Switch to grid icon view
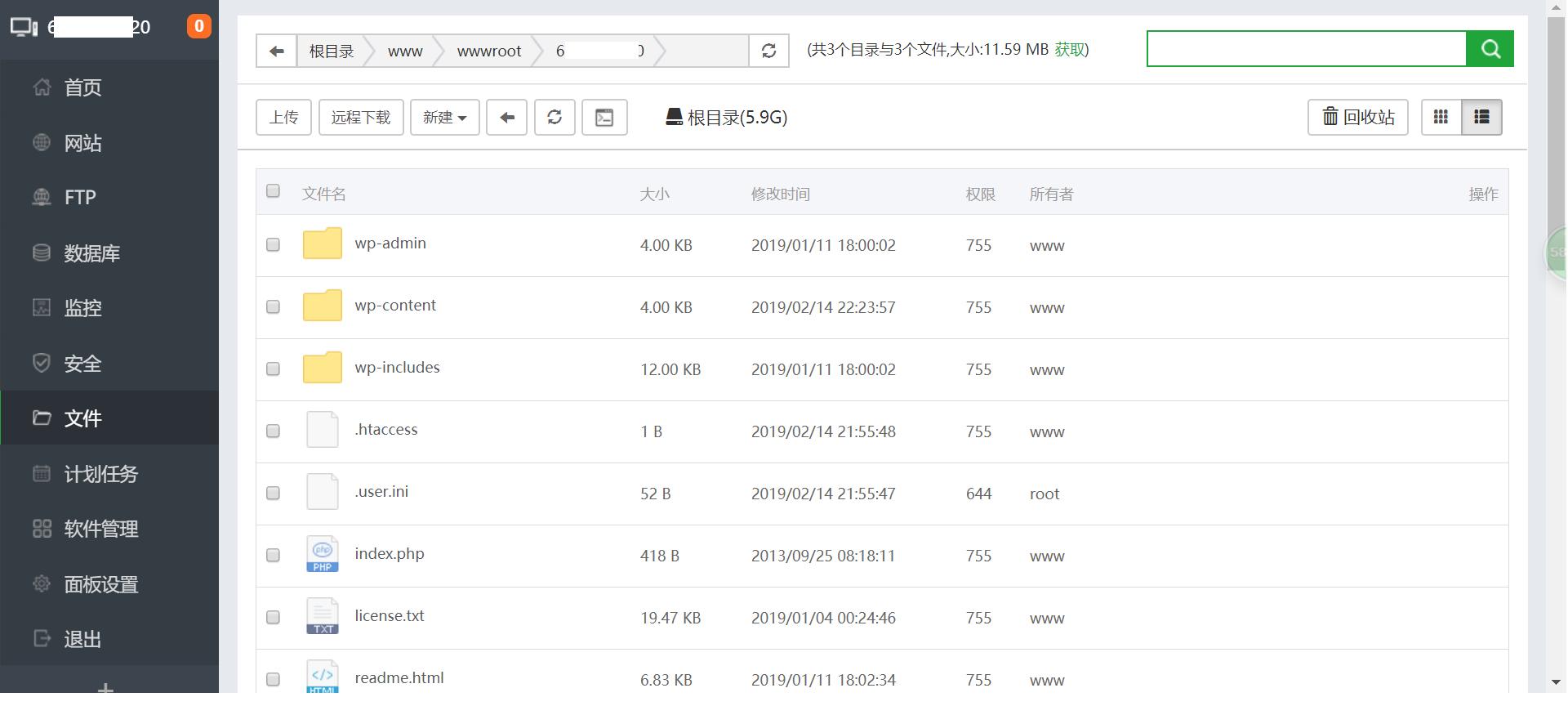The image size is (1568, 706). (1441, 118)
